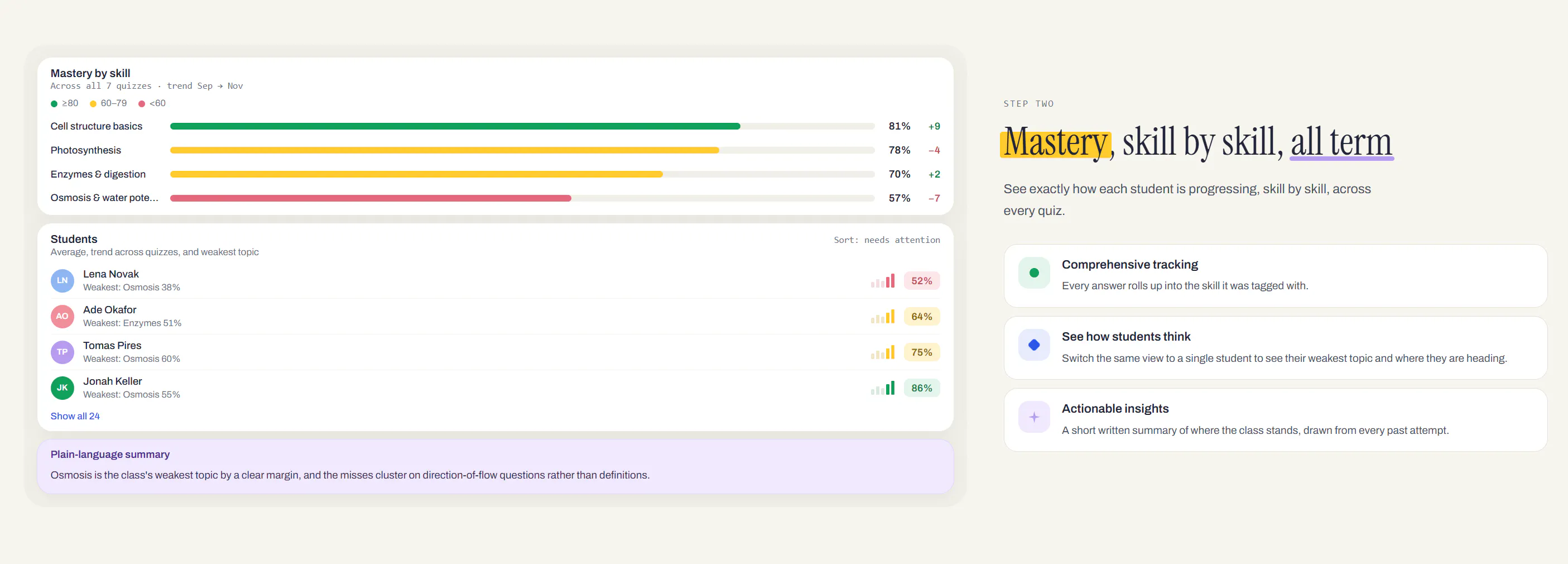The image size is (1568, 564).
Task: Click the 64% score badge
Action: click(x=922, y=317)
